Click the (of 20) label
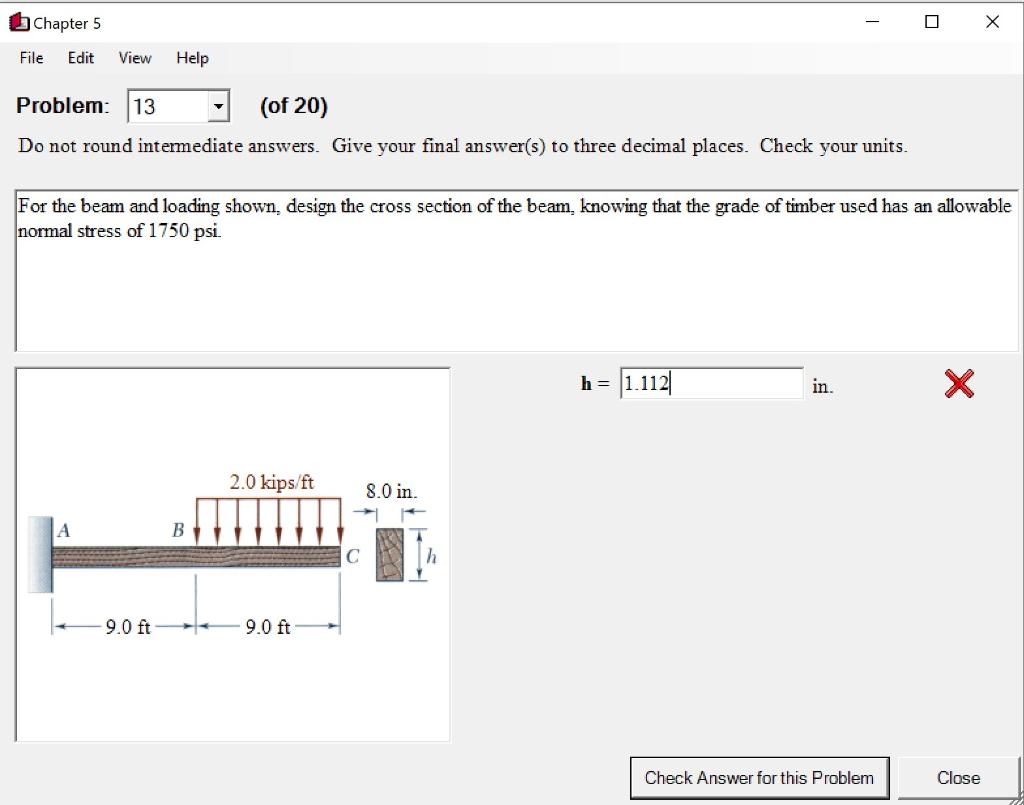 [x=293, y=105]
